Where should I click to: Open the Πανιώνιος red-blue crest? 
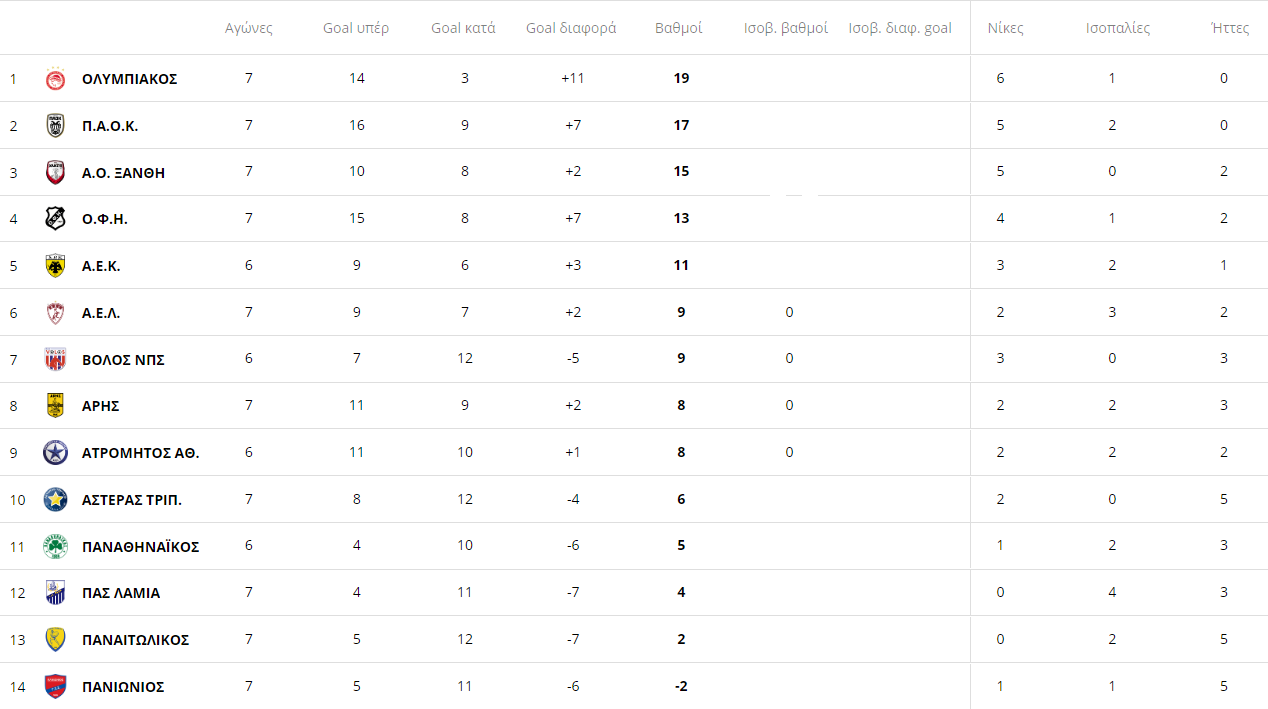[56, 687]
